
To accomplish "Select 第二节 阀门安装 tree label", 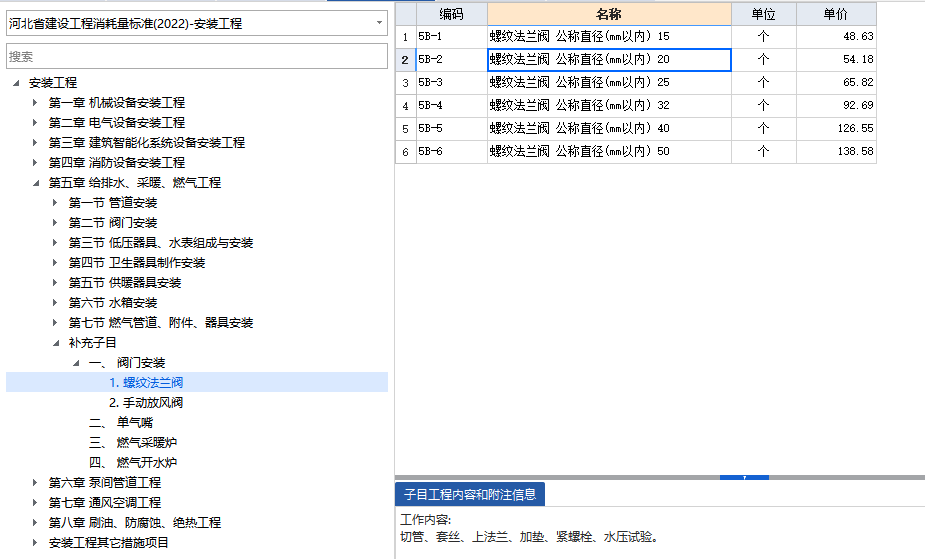I will click(x=113, y=223).
